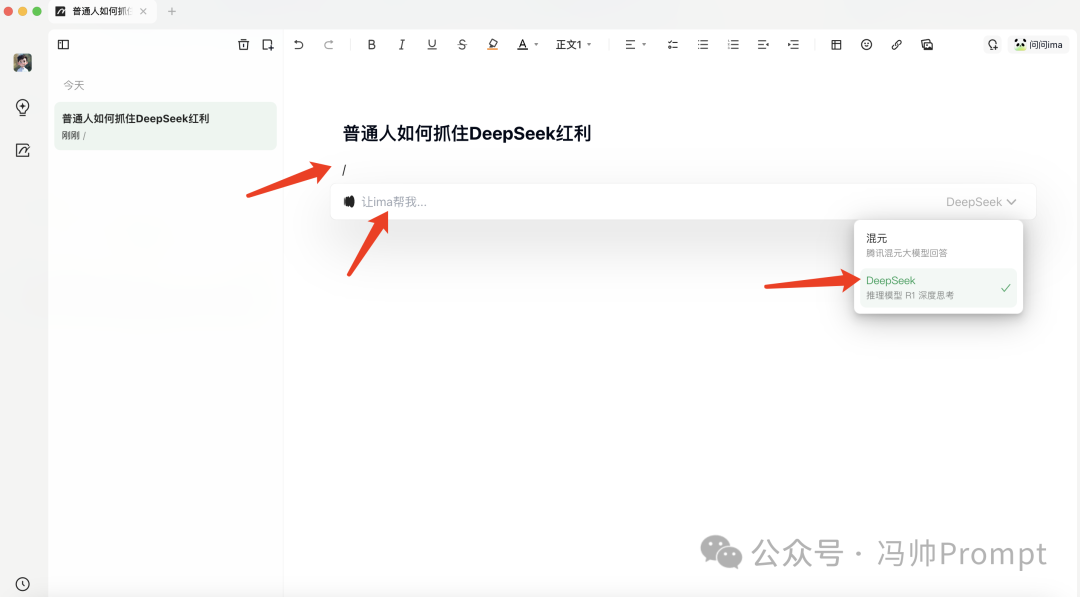Screen dimensions: 1080x597
Task: Toggle strikethrough formatting
Action: [462, 45]
